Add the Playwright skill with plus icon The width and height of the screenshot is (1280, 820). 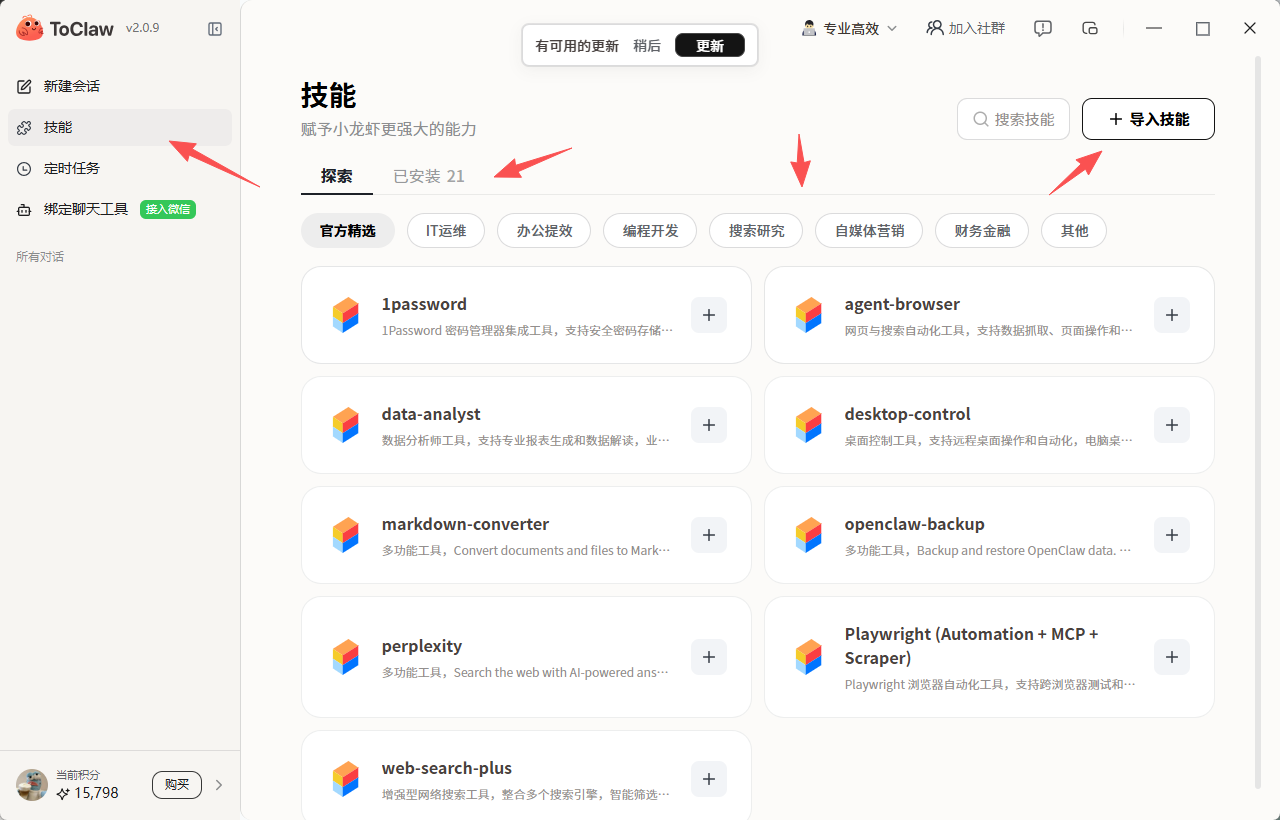tap(1172, 657)
